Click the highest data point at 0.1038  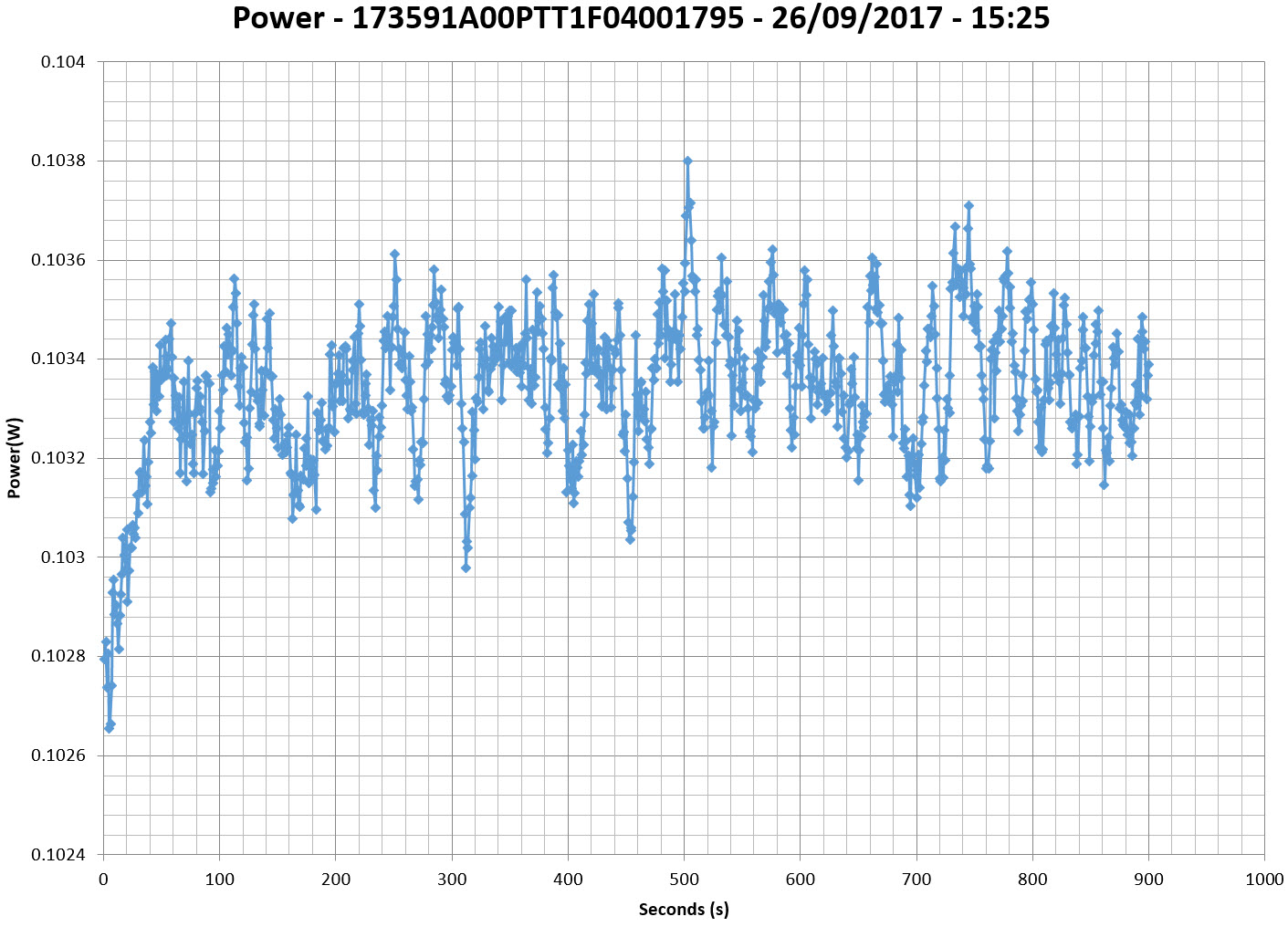687,161
